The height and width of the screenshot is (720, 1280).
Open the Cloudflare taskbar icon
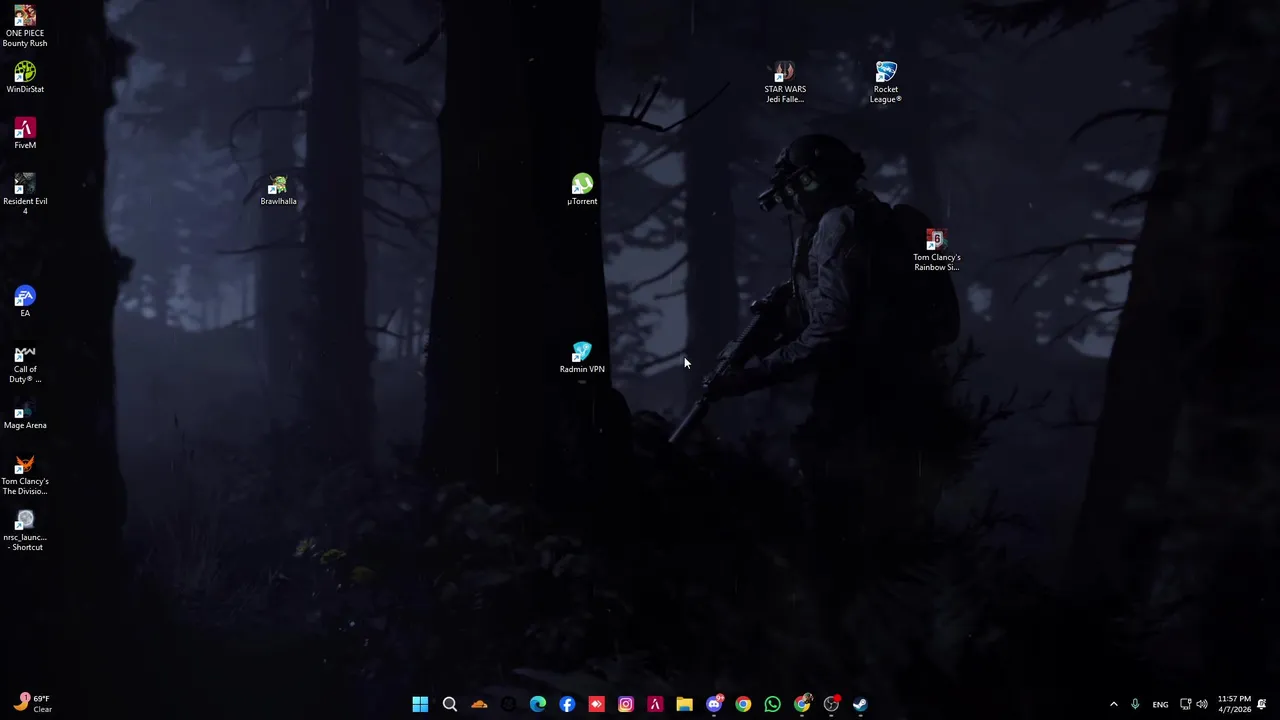[479, 704]
